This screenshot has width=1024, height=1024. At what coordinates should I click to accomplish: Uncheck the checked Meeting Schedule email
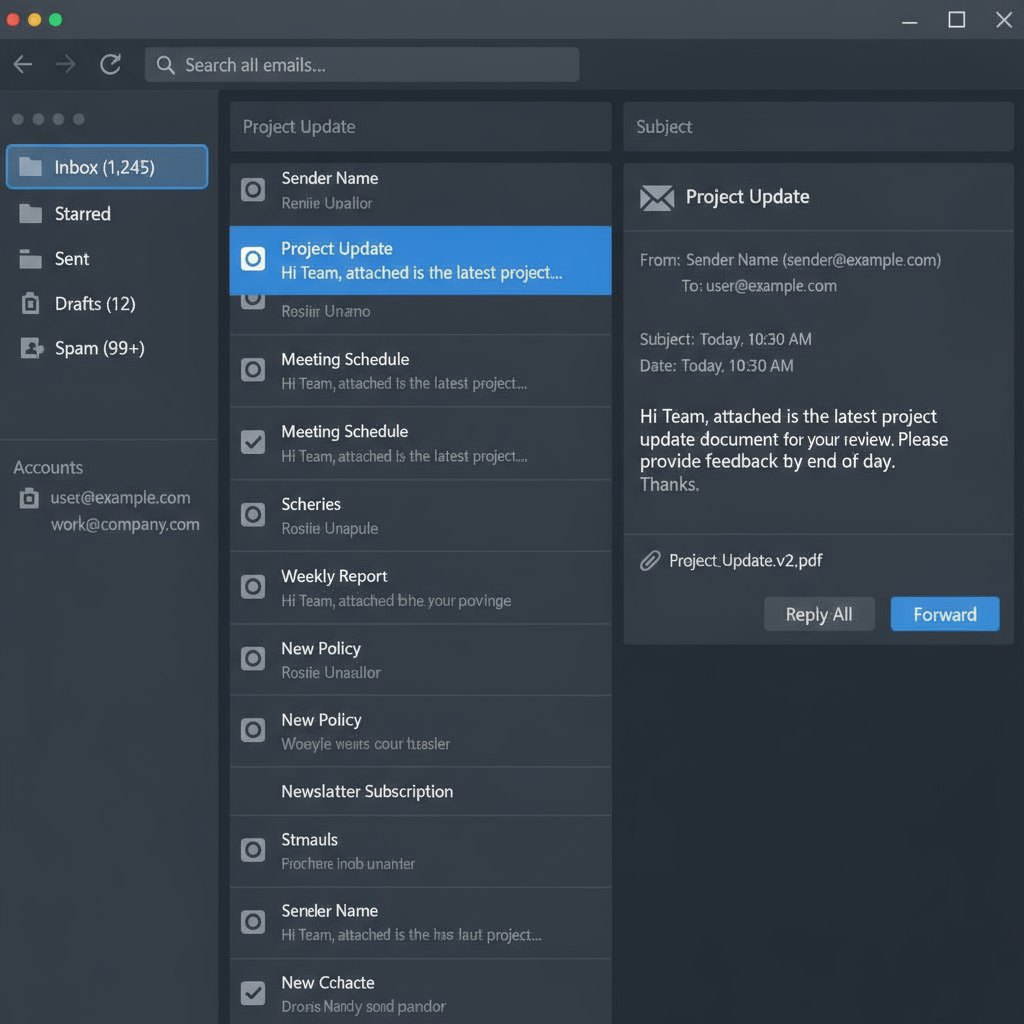(254, 442)
